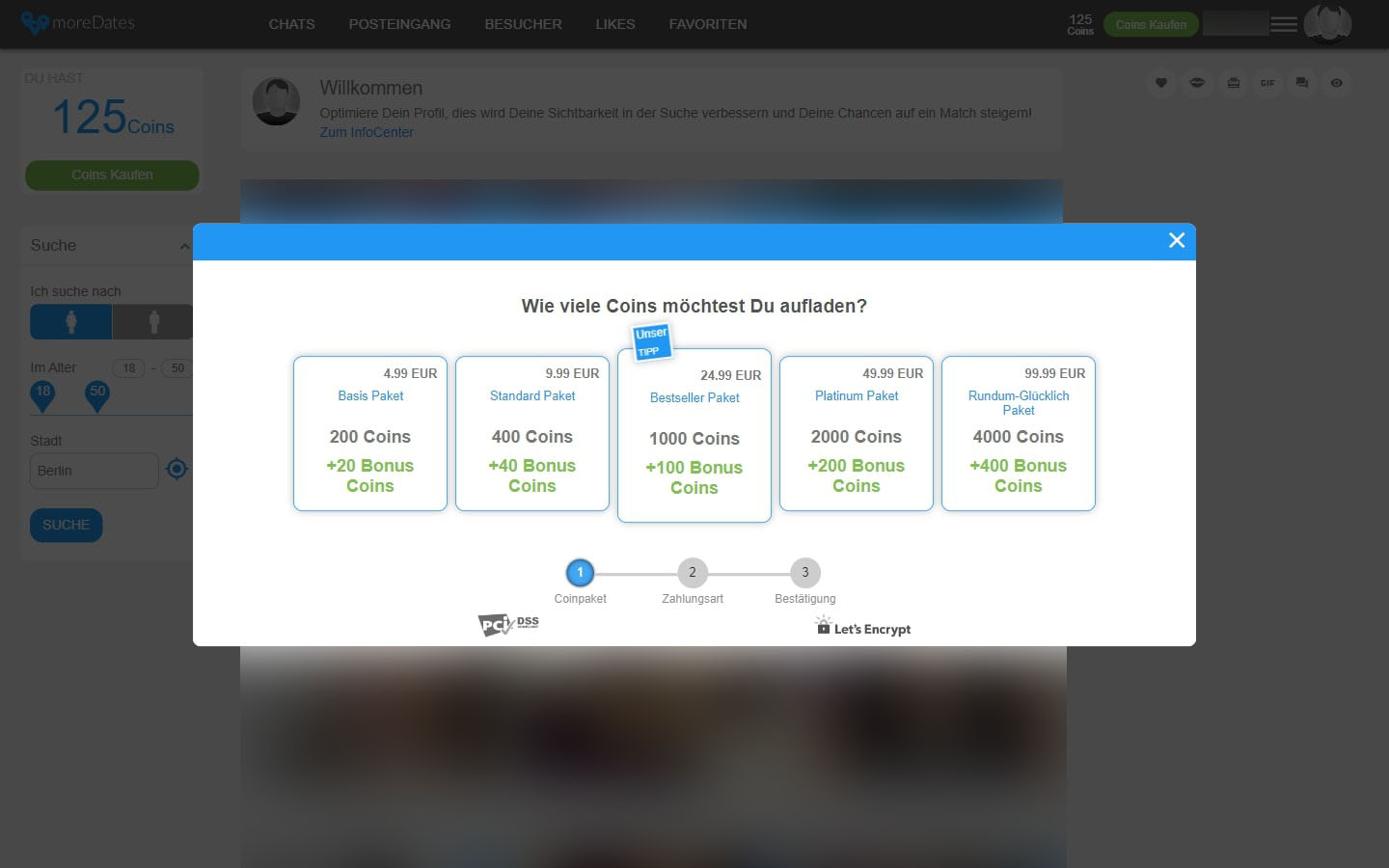This screenshot has height=868, width=1389.
Task: Open the Chats menu item
Action: [x=291, y=24]
